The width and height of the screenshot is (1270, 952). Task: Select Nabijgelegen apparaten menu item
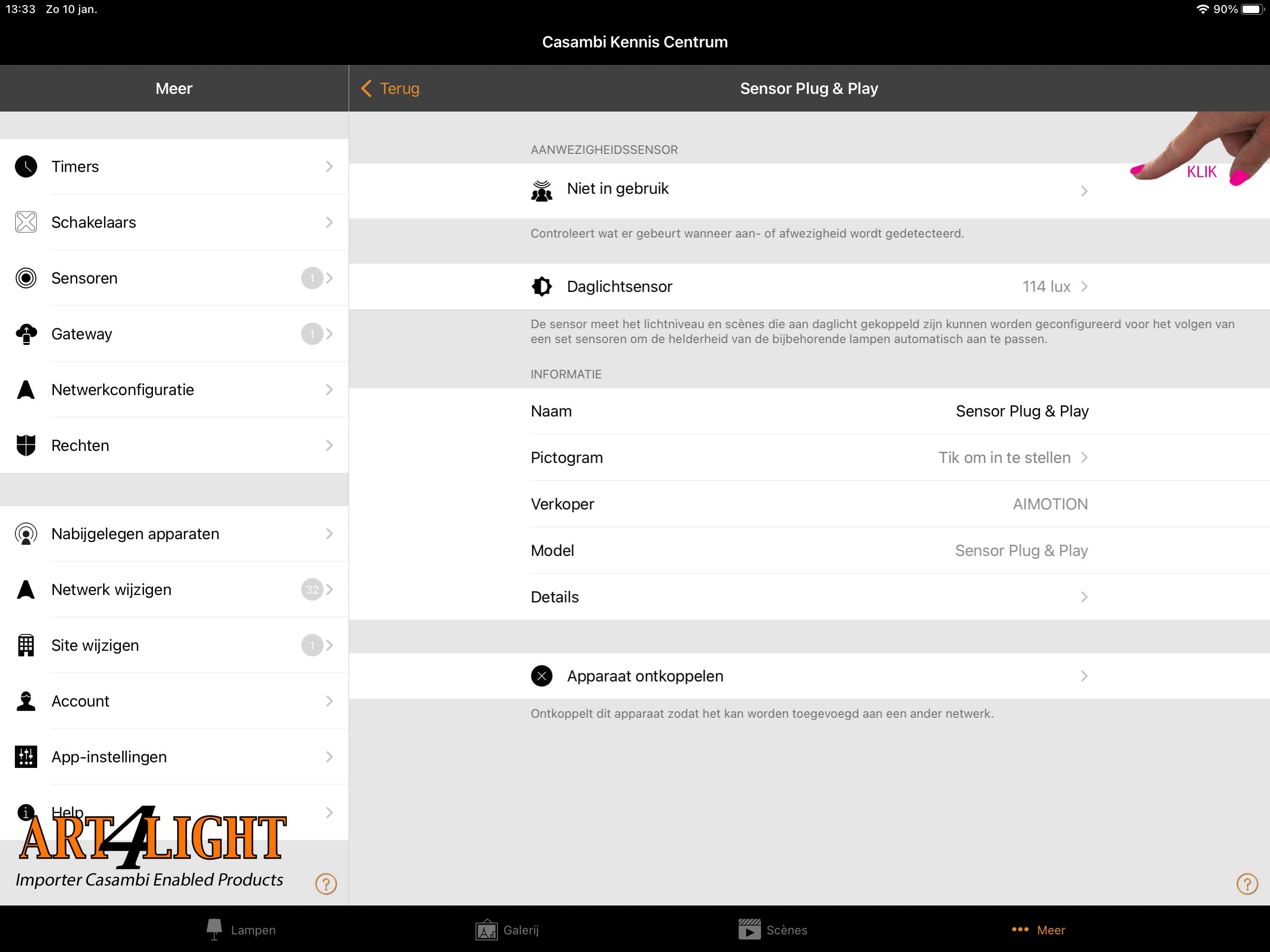coord(175,534)
